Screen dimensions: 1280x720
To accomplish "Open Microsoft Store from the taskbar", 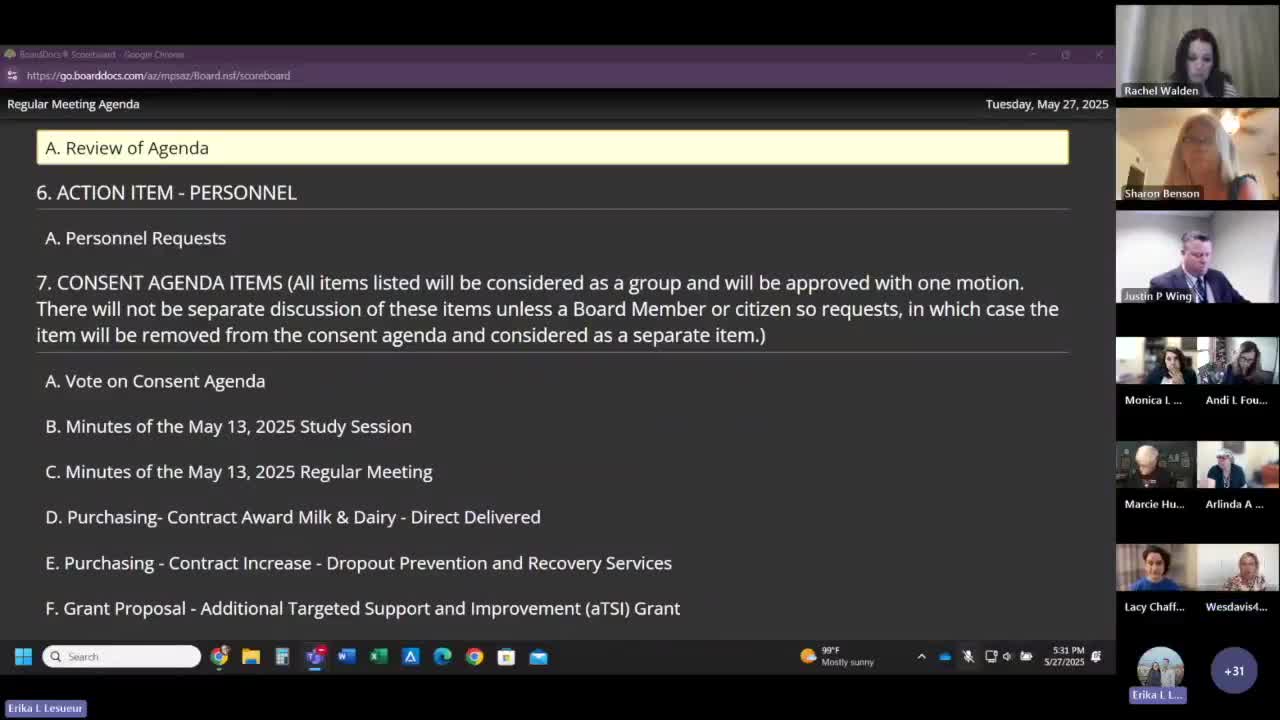I will pyautogui.click(x=507, y=657).
